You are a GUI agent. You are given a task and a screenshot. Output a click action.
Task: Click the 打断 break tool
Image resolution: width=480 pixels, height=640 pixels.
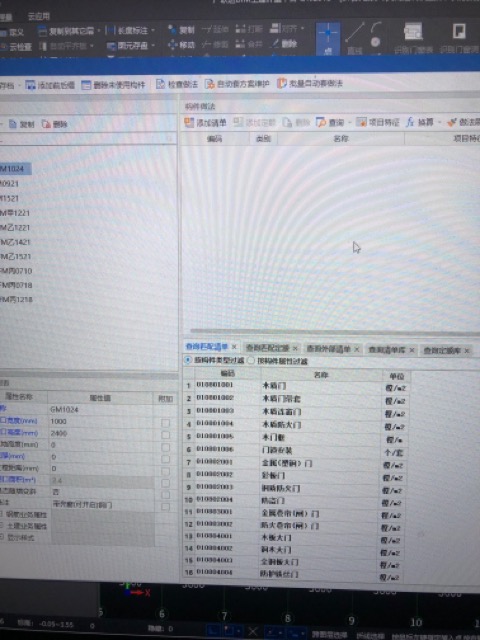[249, 29]
